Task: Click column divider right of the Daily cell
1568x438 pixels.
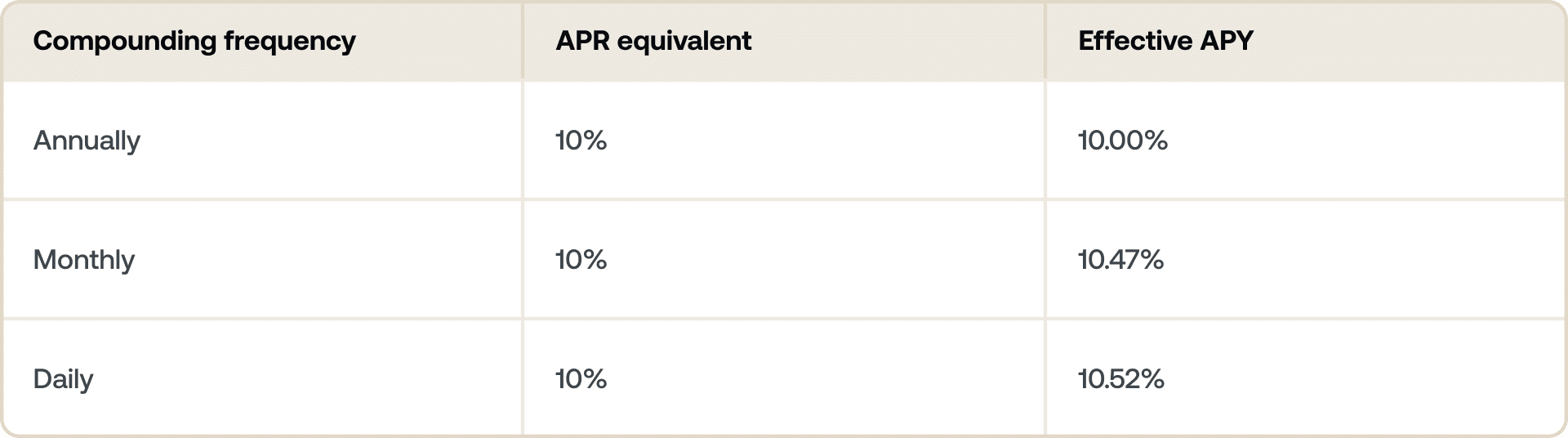Action: [x=523, y=379]
